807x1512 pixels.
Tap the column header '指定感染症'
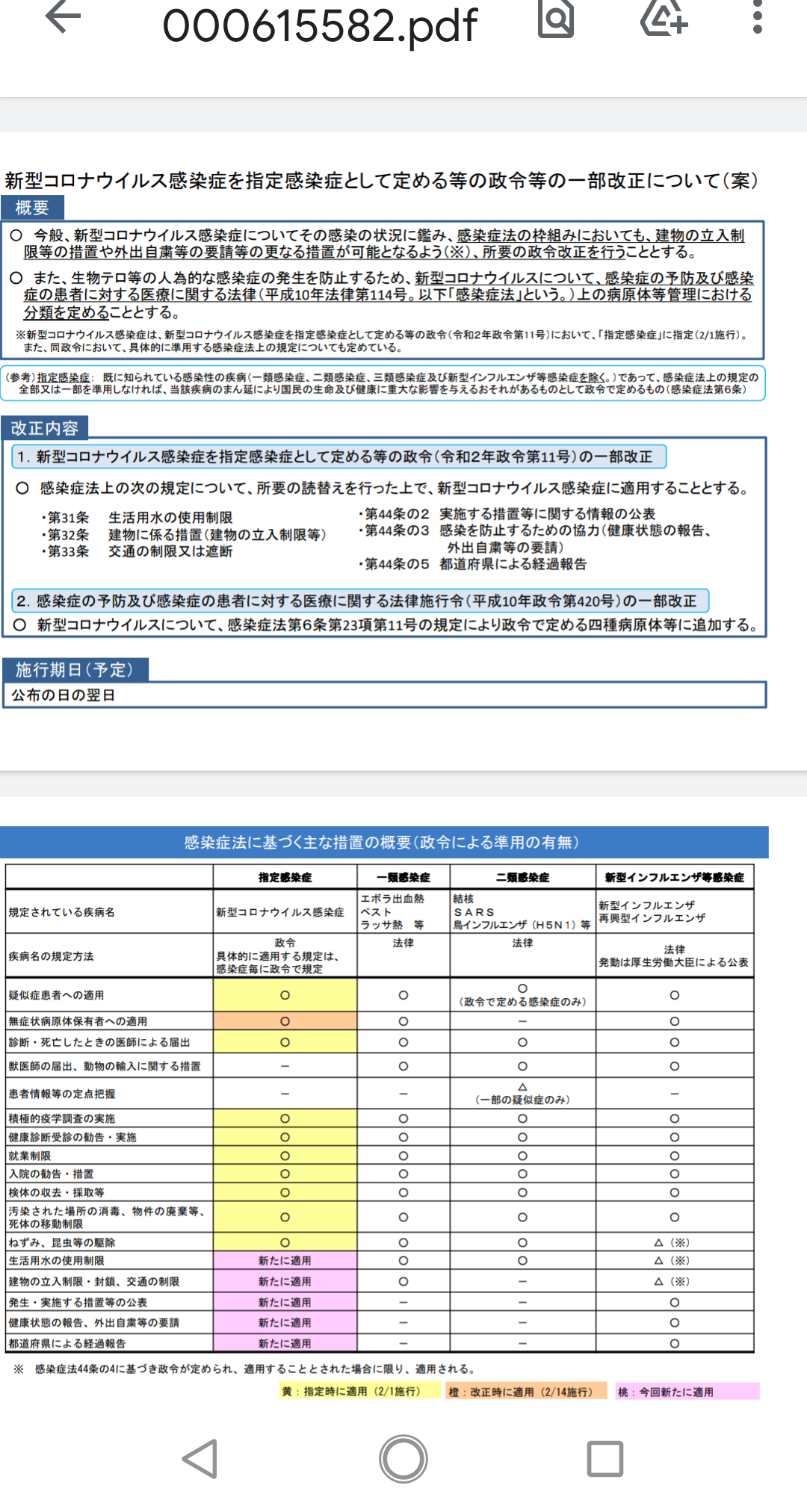click(x=285, y=877)
